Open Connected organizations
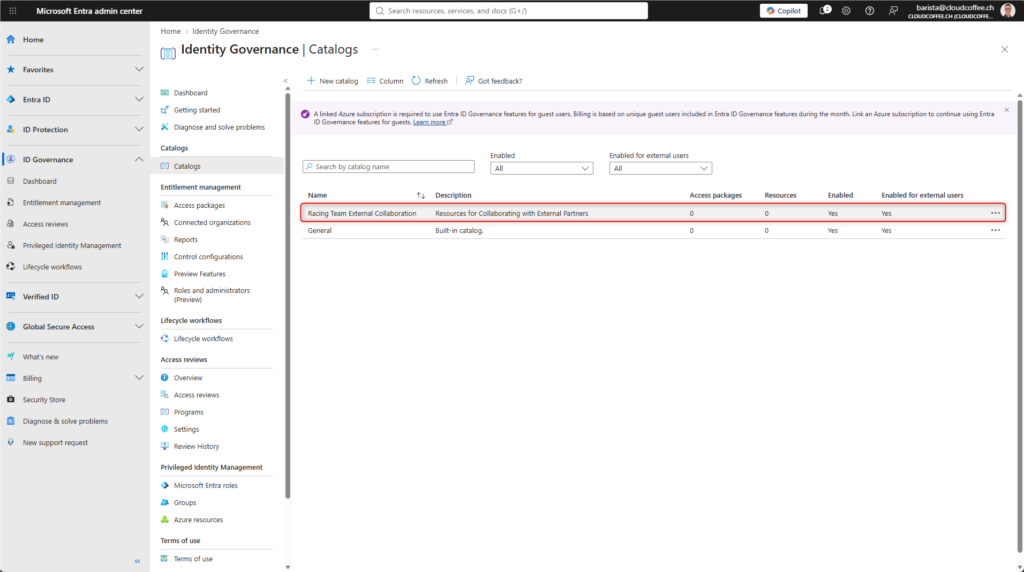 pos(212,223)
